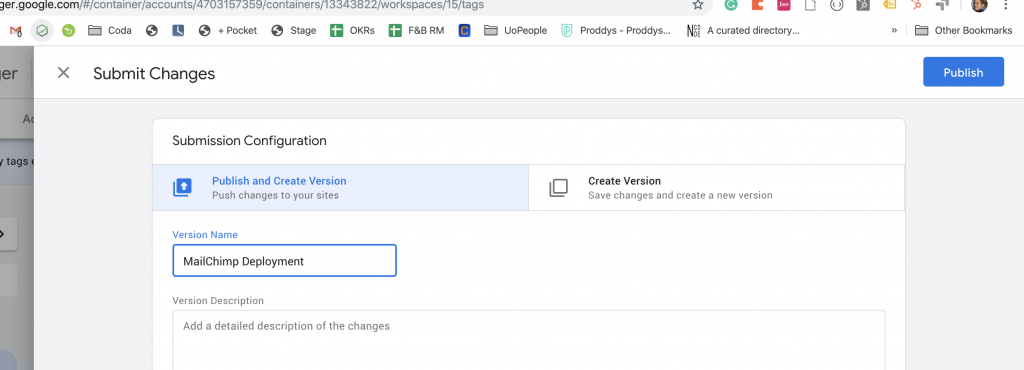Open the OKRs sheet bookmark

coord(353,31)
